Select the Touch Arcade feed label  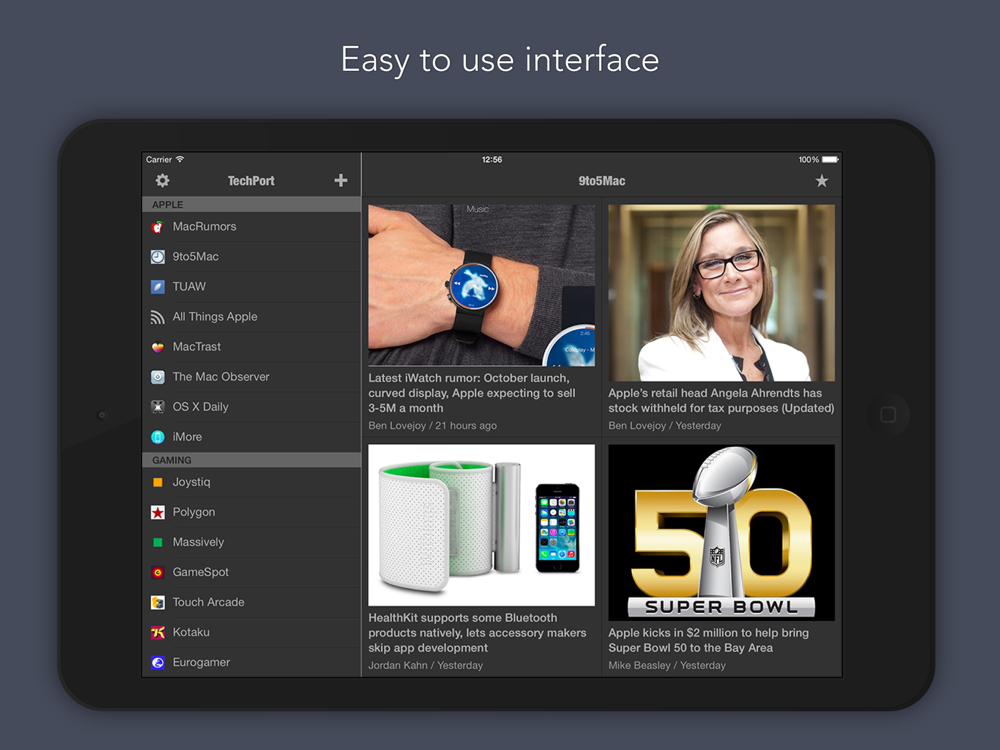coord(209,602)
